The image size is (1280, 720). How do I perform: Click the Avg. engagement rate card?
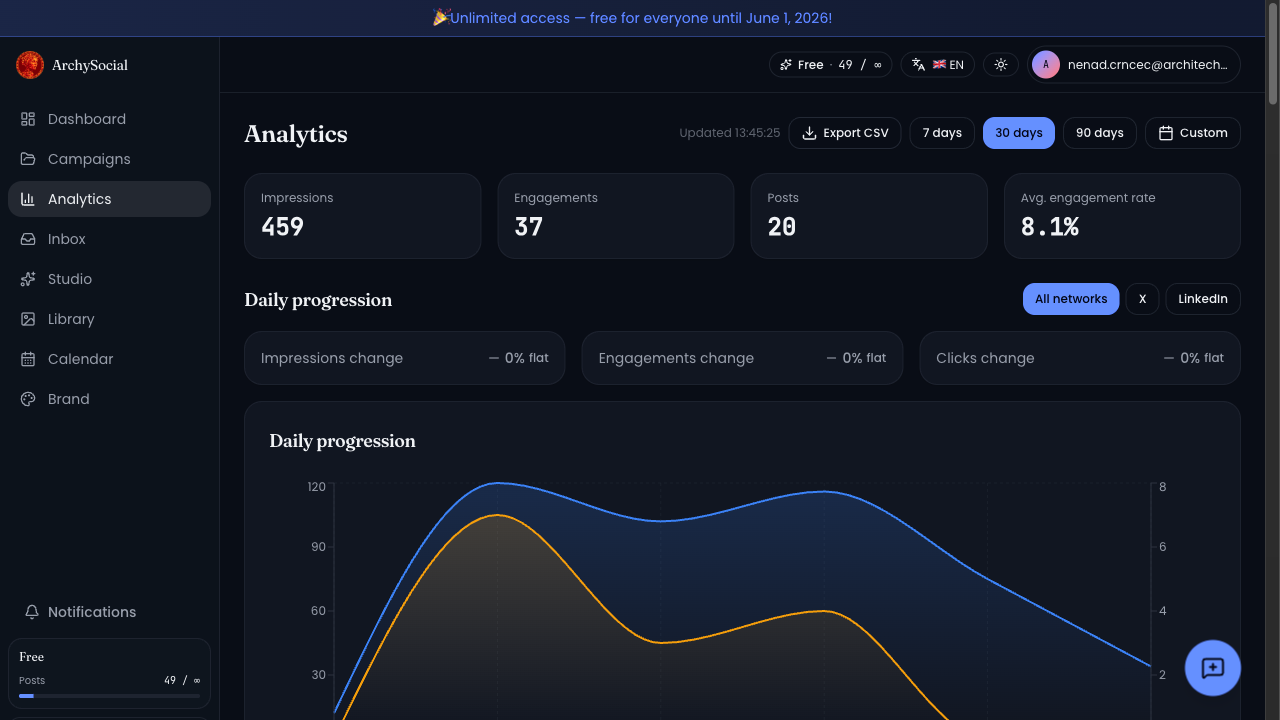pyautogui.click(x=1122, y=216)
